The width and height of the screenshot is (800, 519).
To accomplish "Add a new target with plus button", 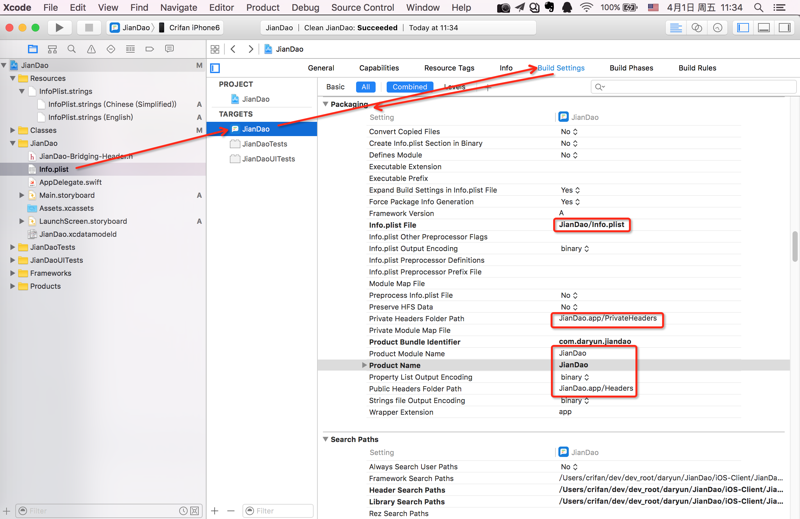I will coord(215,511).
